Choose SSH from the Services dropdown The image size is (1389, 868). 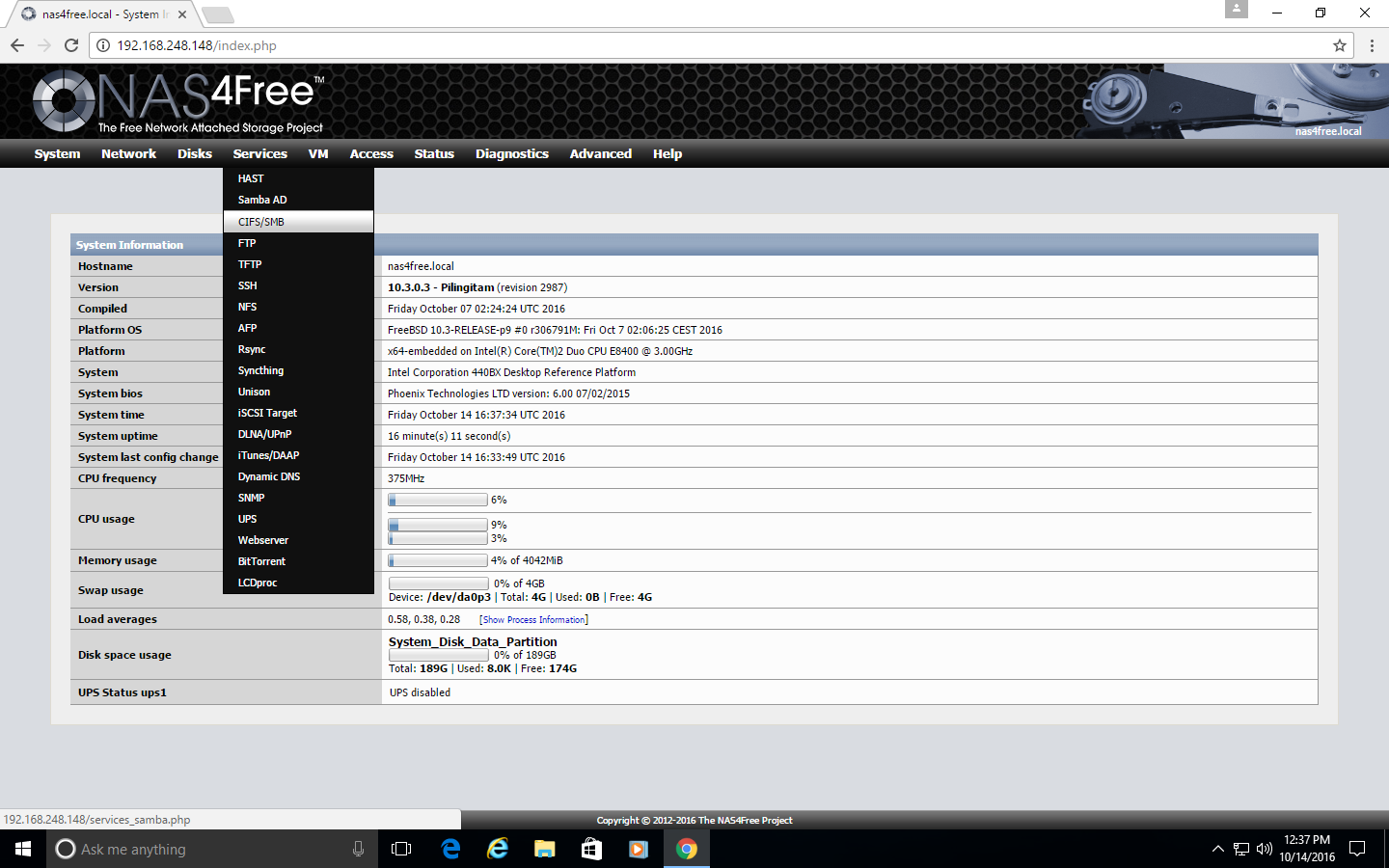pos(248,285)
